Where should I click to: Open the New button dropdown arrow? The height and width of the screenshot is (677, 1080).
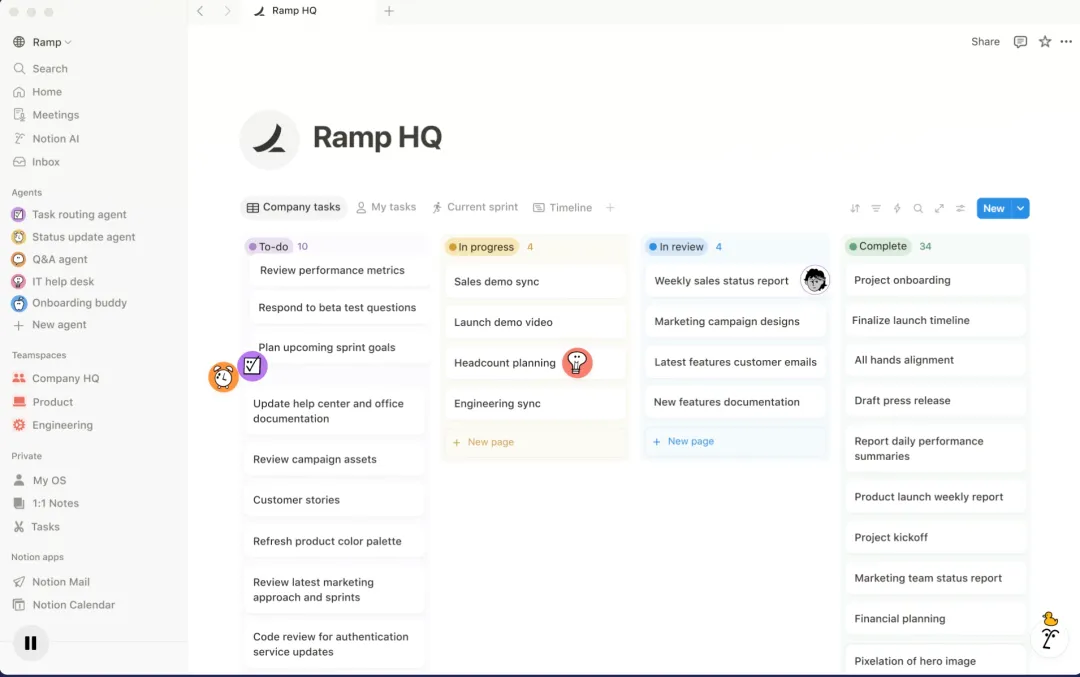[1021, 208]
